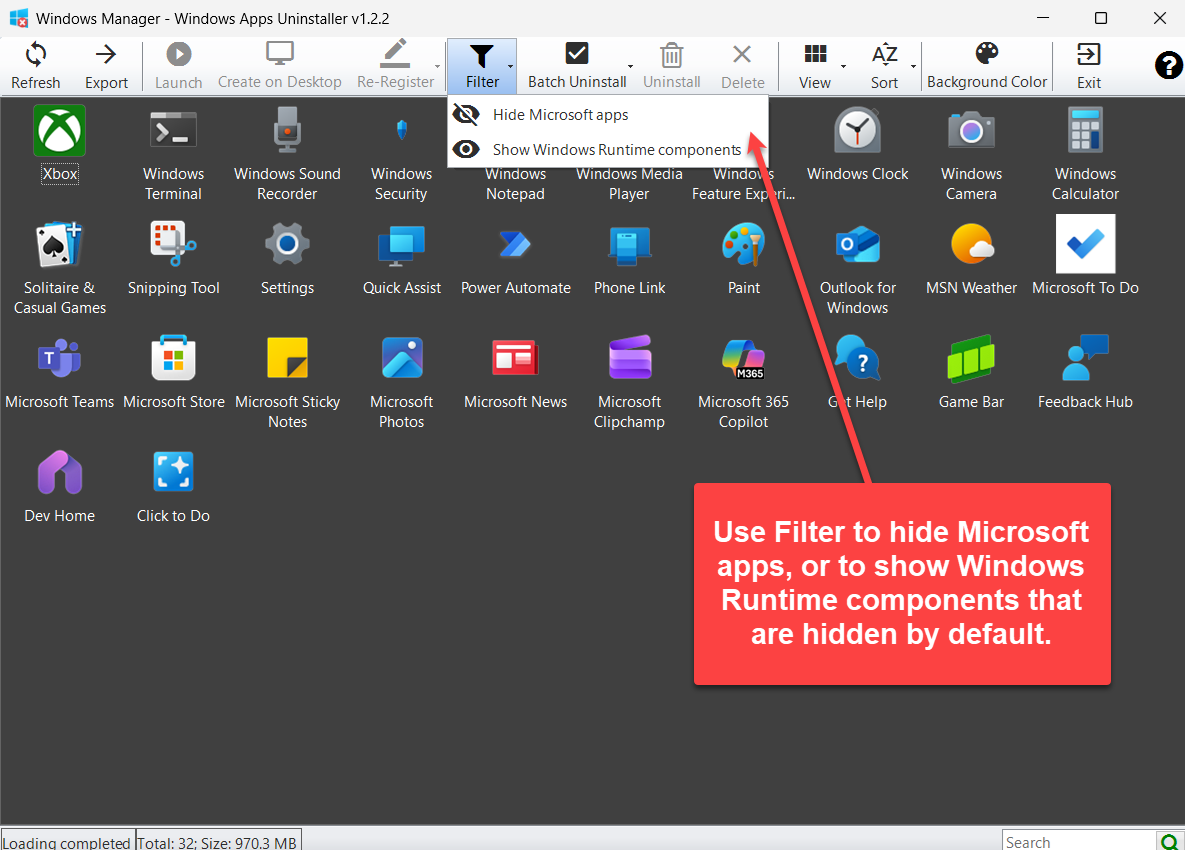Click Create on Desktop

(280, 66)
